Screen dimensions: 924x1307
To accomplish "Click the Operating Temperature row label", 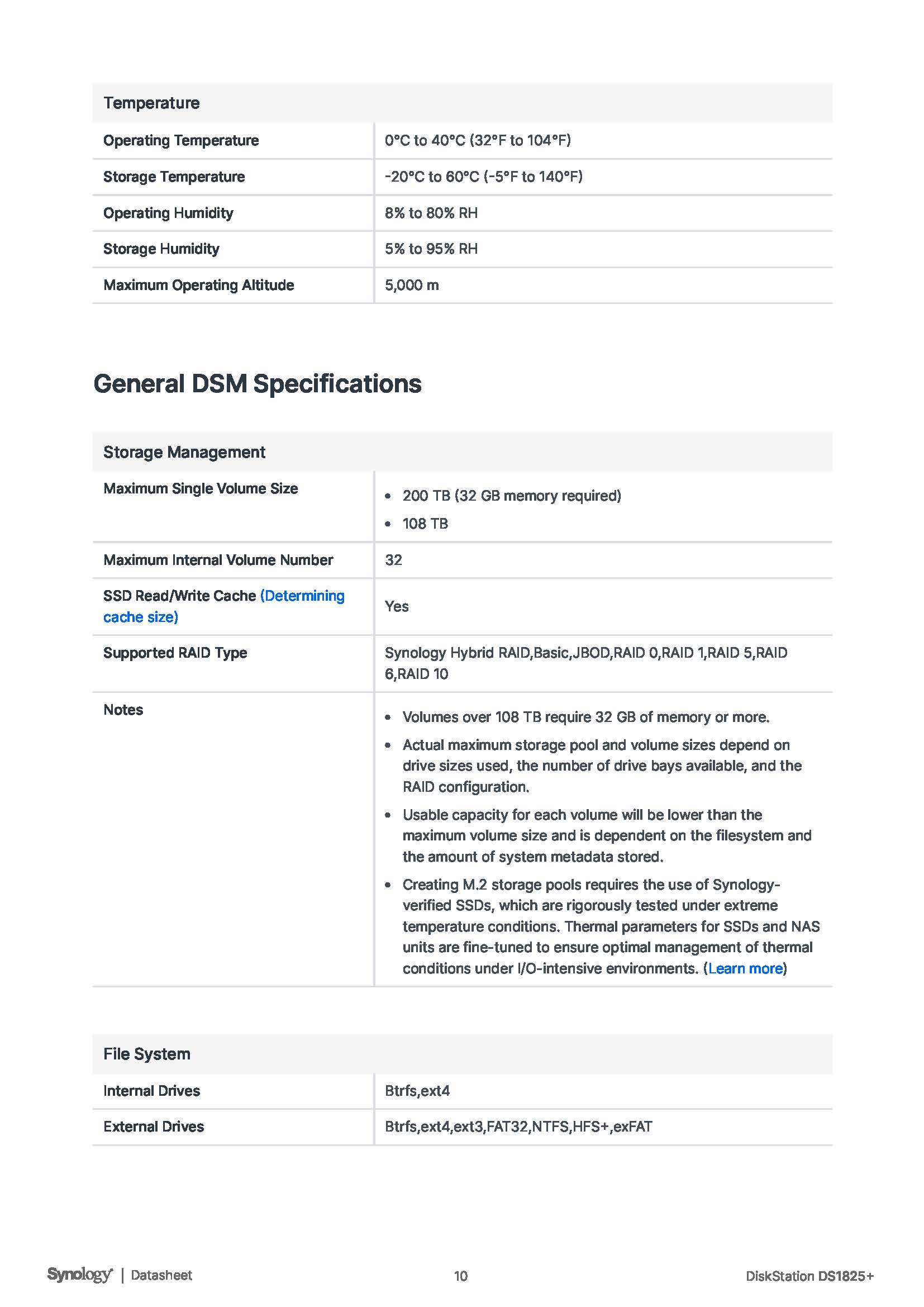I will pos(181,141).
